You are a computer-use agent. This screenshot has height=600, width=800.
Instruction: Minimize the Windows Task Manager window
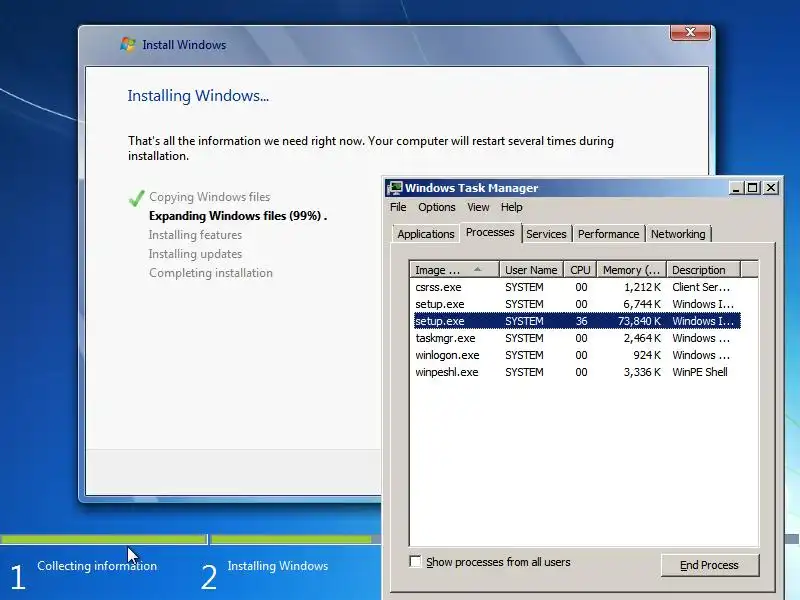pos(735,188)
